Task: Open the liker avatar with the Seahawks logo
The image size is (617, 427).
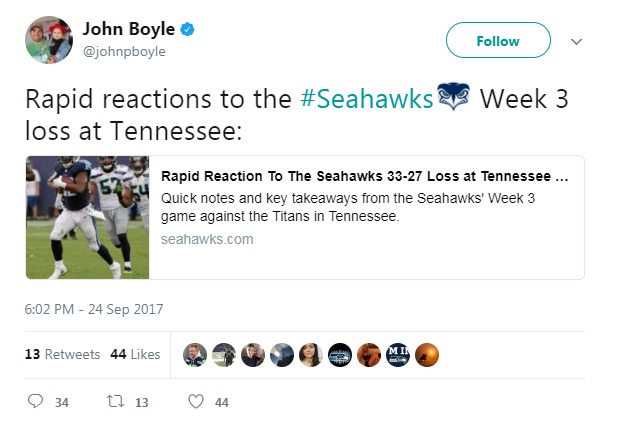Action: pos(339,355)
